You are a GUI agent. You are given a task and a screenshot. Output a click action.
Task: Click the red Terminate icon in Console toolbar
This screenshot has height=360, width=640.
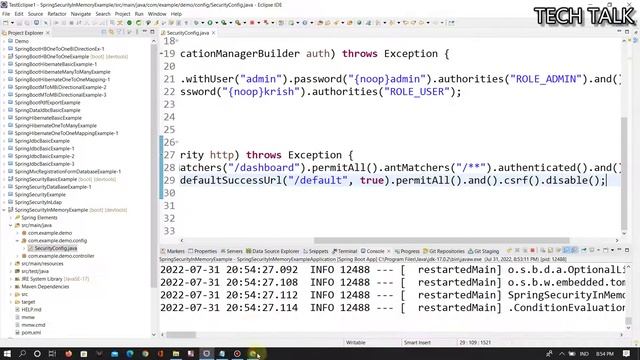point(532,251)
